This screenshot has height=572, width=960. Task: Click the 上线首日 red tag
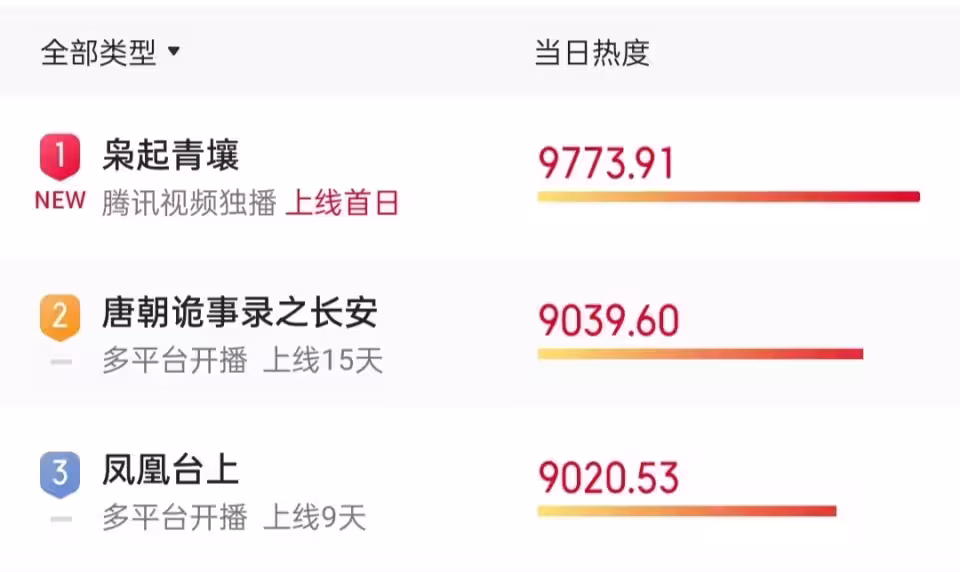coord(342,204)
